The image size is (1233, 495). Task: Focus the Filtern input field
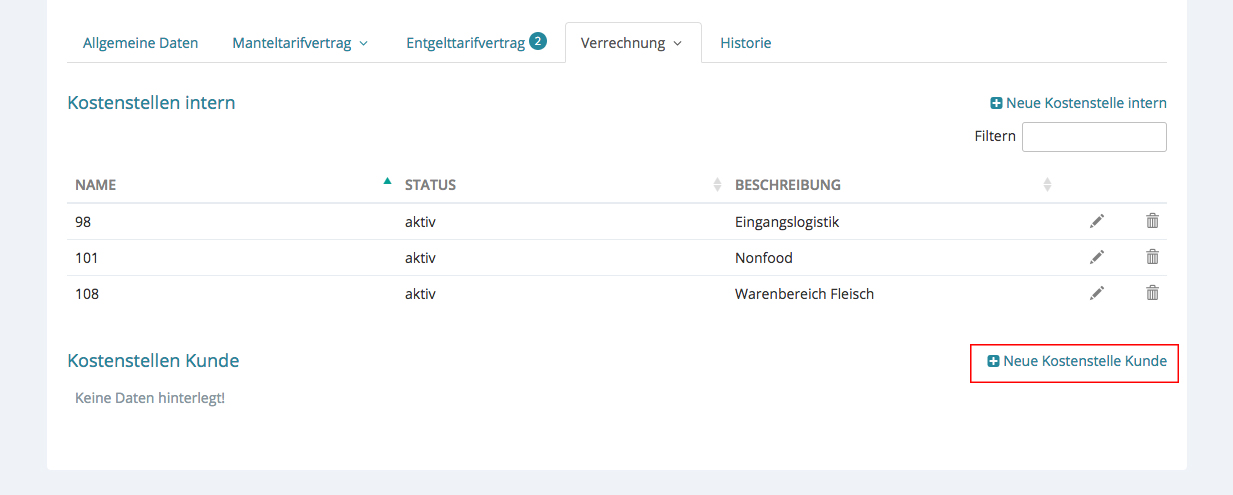pyautogui.click(x=1094, y=137)
